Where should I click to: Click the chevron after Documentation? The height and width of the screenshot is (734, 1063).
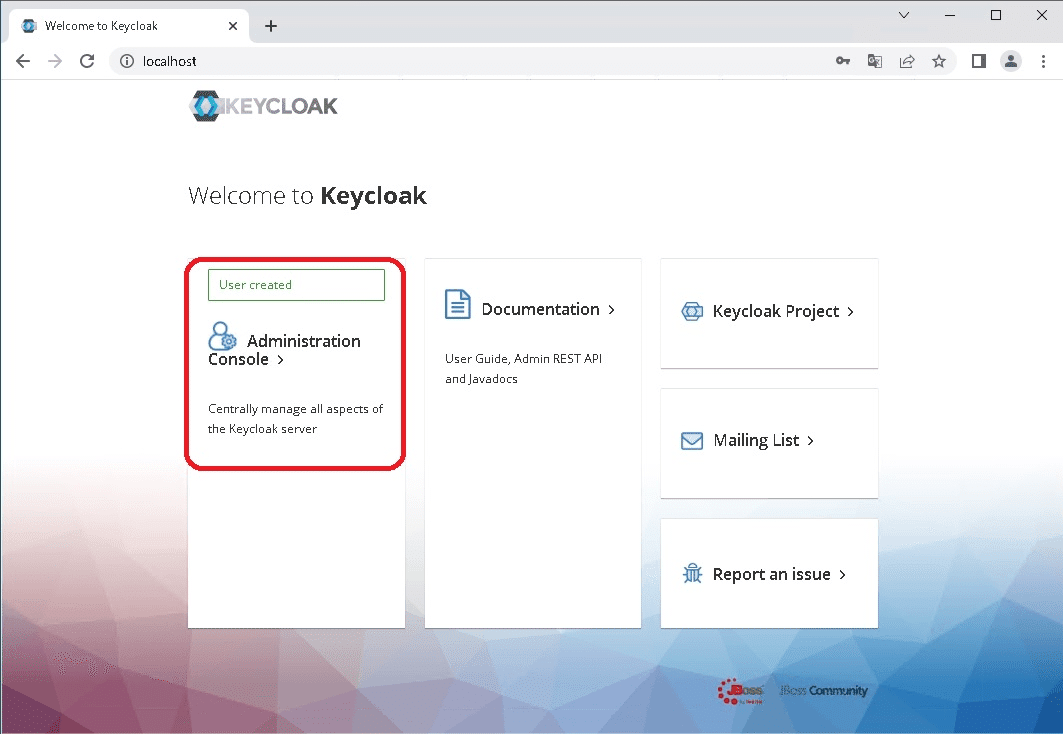click(611, 310)
